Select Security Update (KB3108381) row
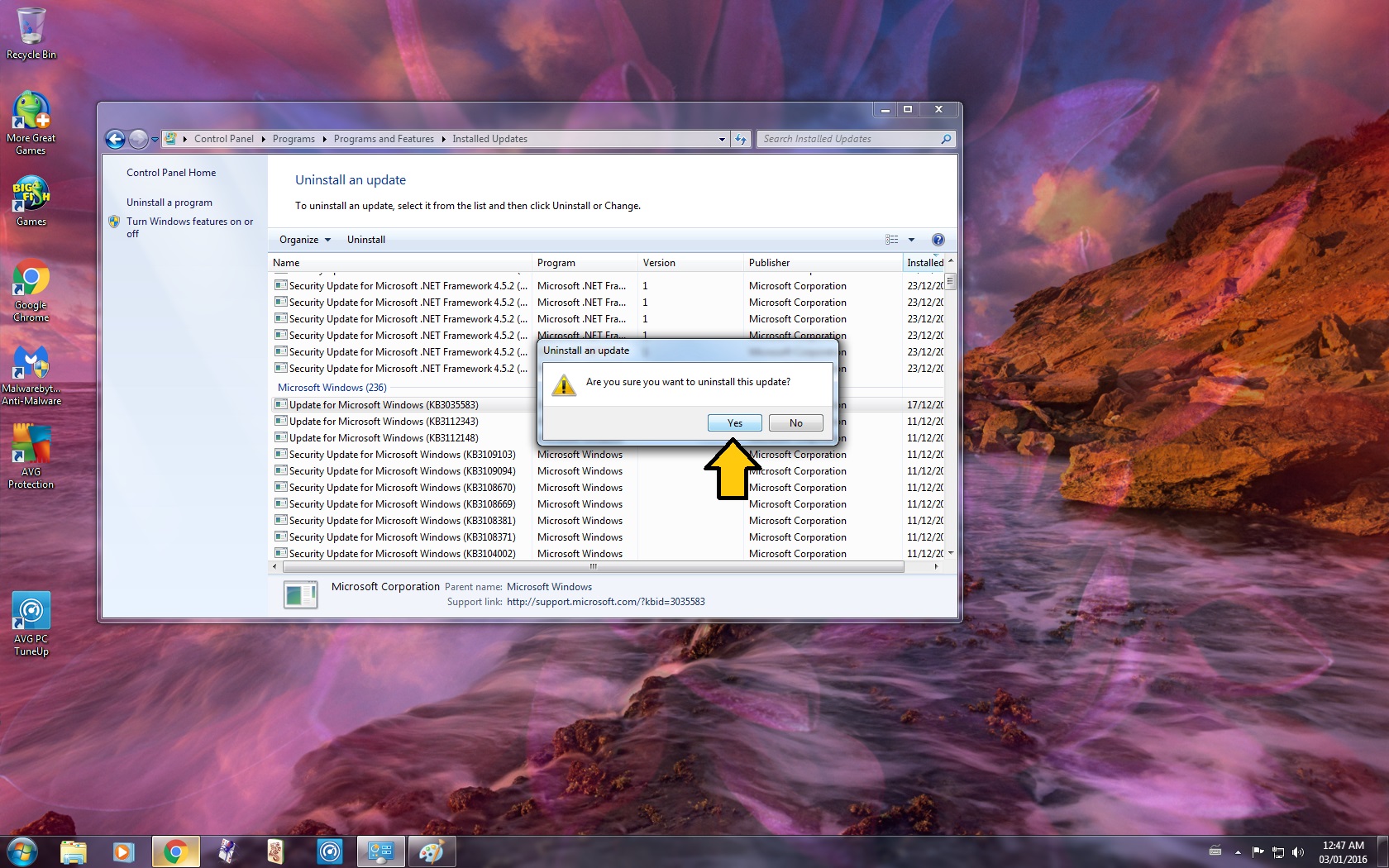Viewport: 1389px width, 868px height. 608,521
